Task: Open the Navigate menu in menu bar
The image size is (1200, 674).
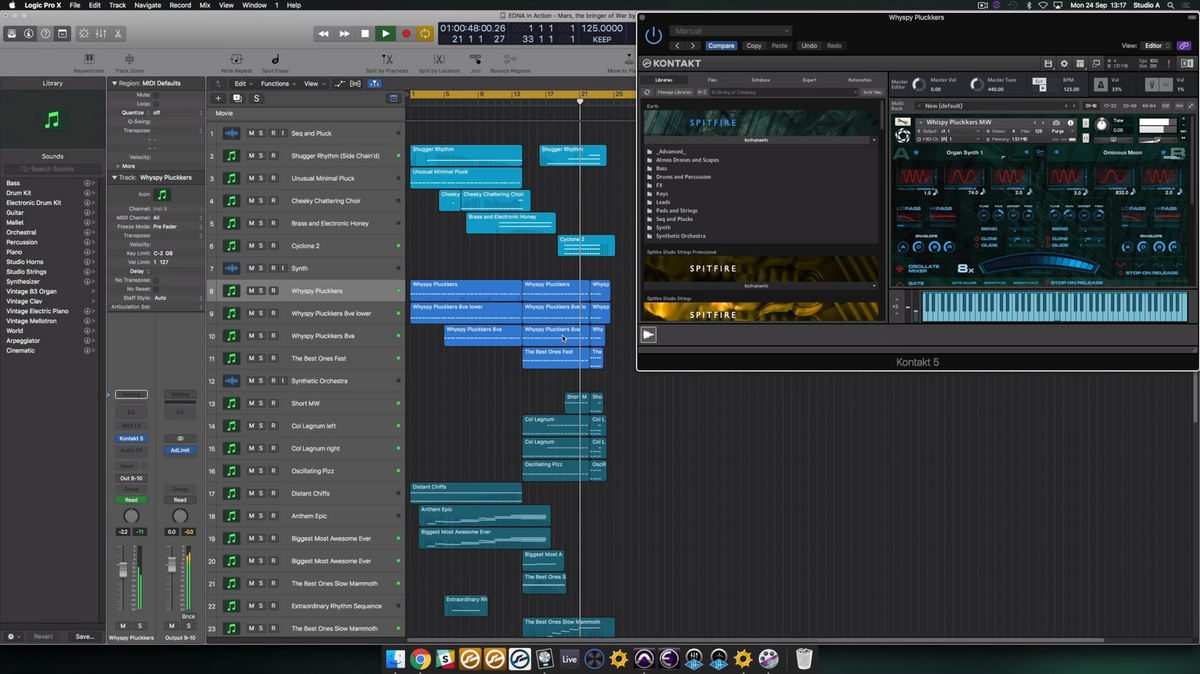Action: pyautogui.click(x=147, y=5)
